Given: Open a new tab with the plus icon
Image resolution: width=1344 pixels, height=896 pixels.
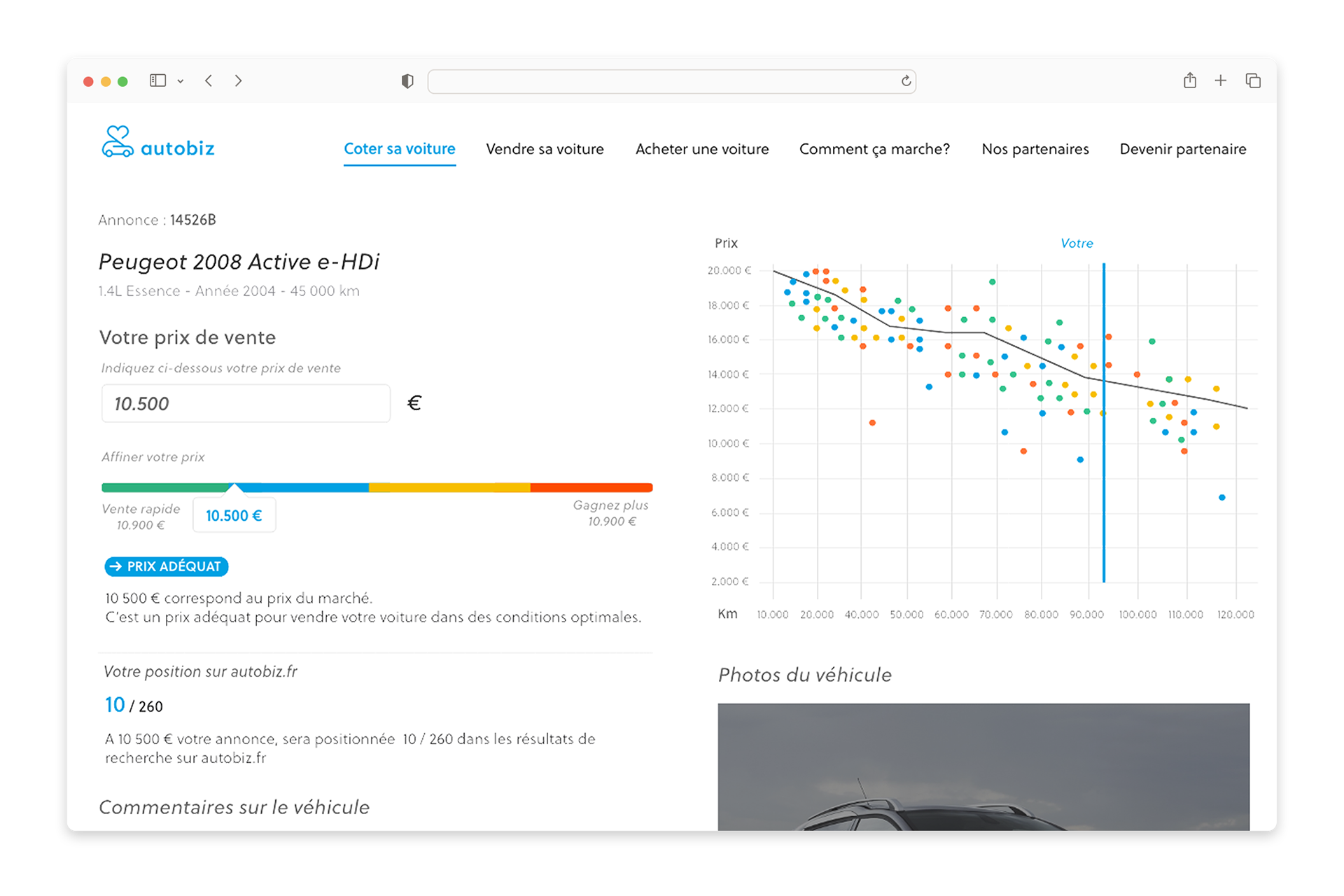Looking at the screenshot, I should coord(1220,80).
